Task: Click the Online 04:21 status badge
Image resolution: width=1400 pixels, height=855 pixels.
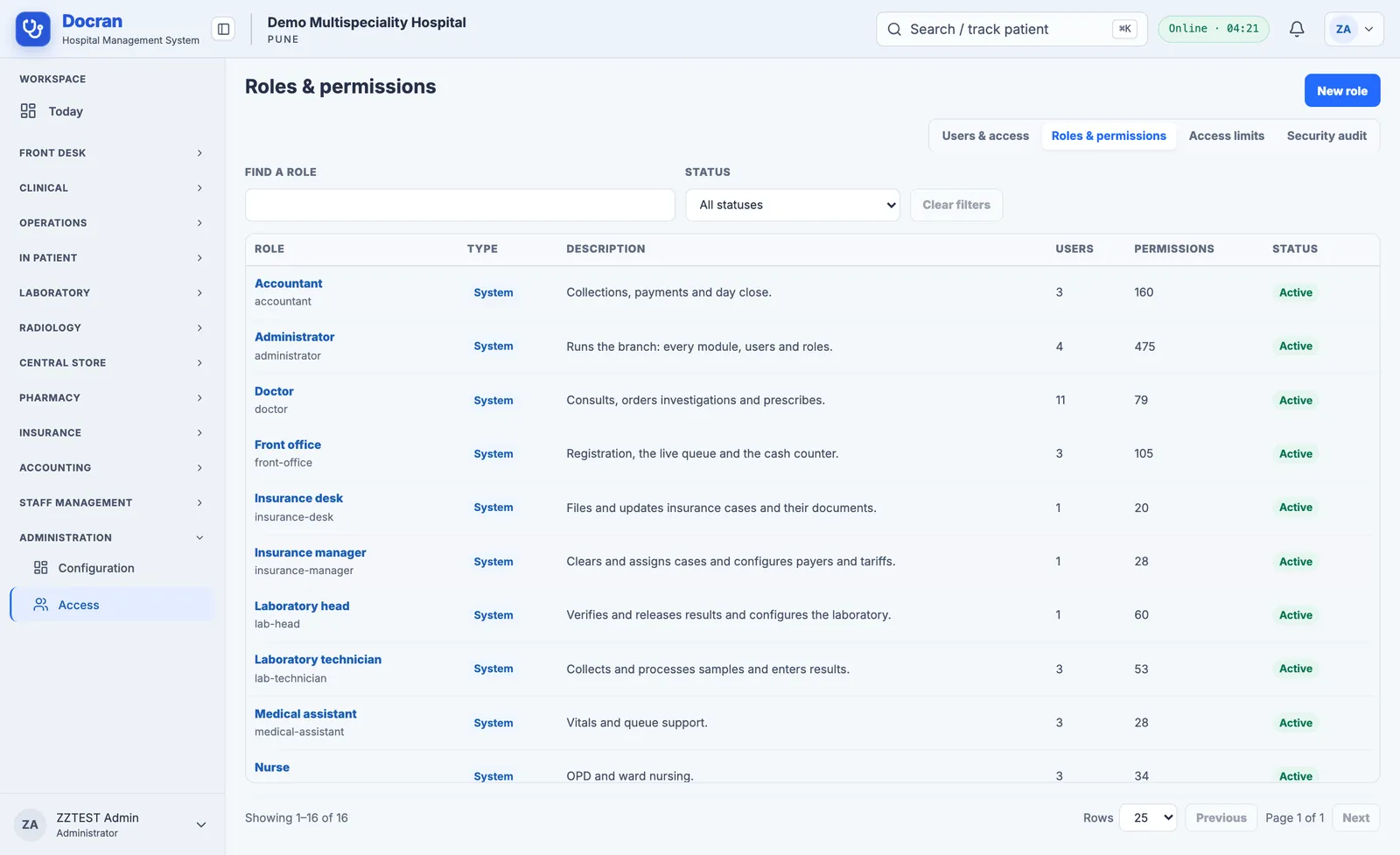Action: pyautogui.click(x=1214, y=29)
